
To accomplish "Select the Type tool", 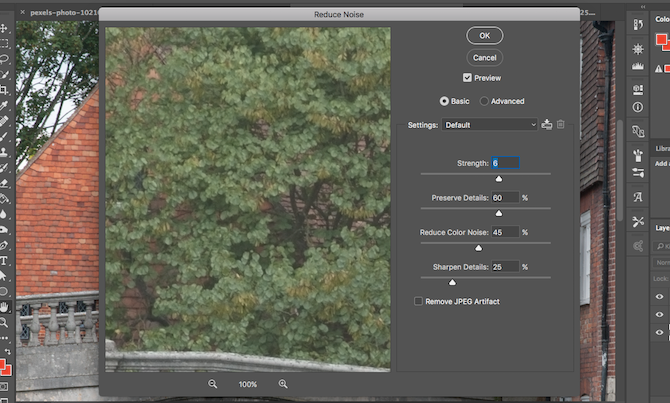I will (x=5, y=260).
